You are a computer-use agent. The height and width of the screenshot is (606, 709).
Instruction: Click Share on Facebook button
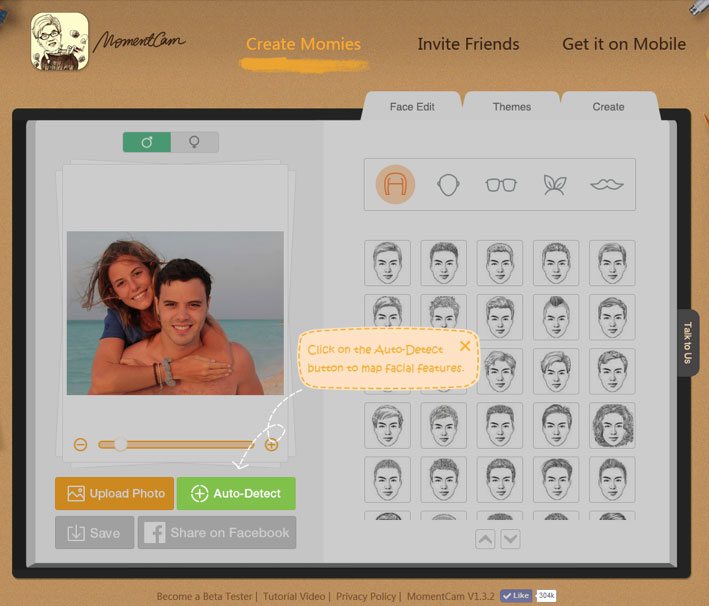click(x=217, y=533)
